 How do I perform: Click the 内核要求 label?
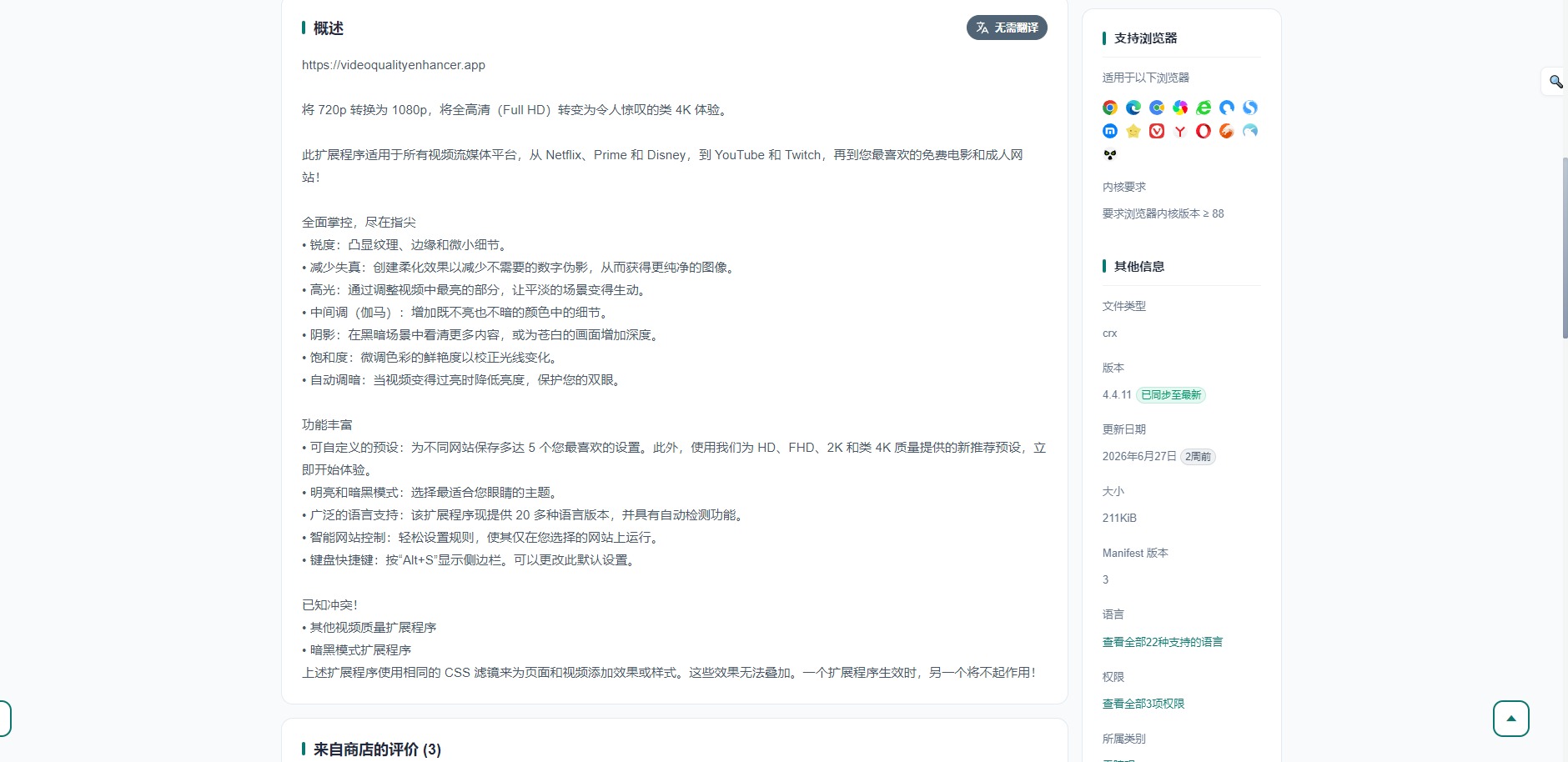(x=1124, y=187)
